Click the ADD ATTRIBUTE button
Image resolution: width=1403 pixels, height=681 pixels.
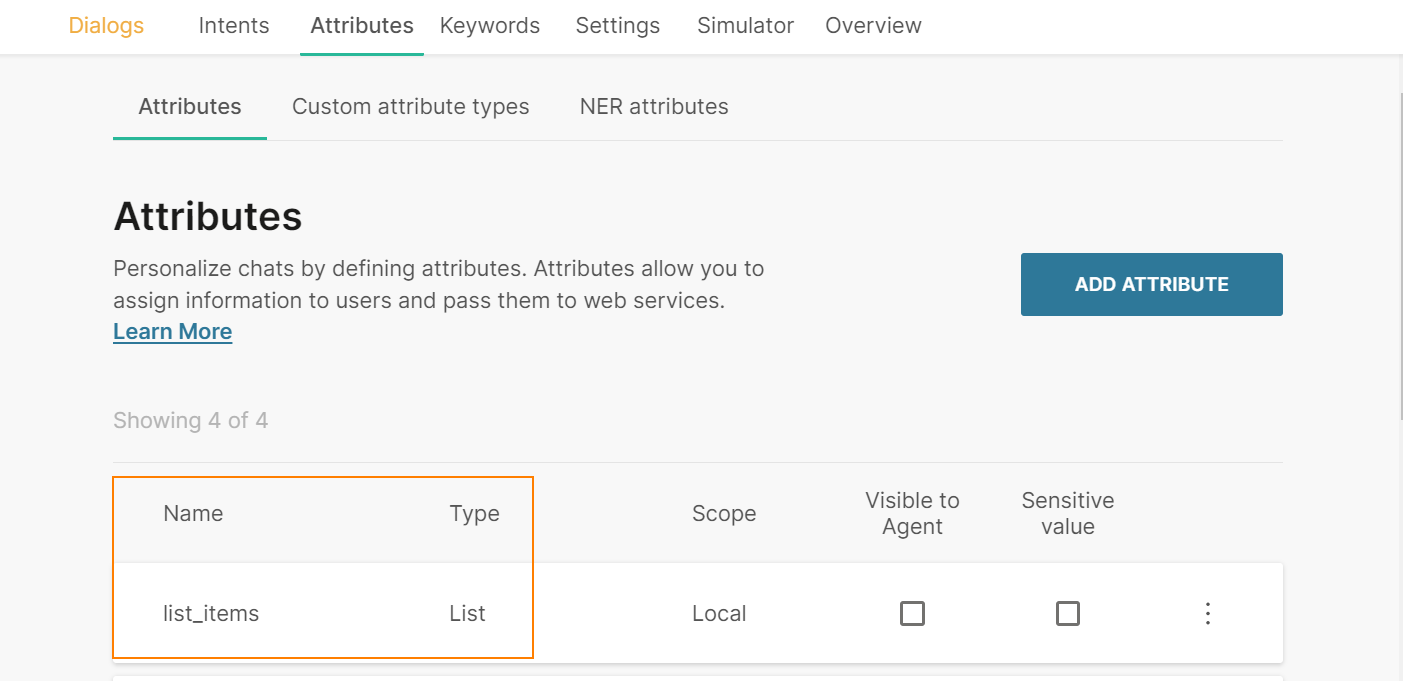point(1151,284)
